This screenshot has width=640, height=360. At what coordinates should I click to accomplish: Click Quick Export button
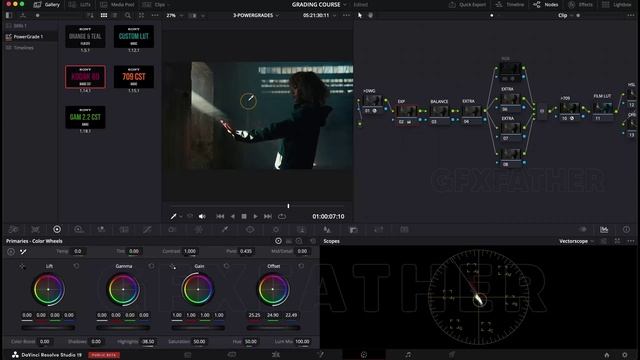pyautogui.click(x=468, y=4)
